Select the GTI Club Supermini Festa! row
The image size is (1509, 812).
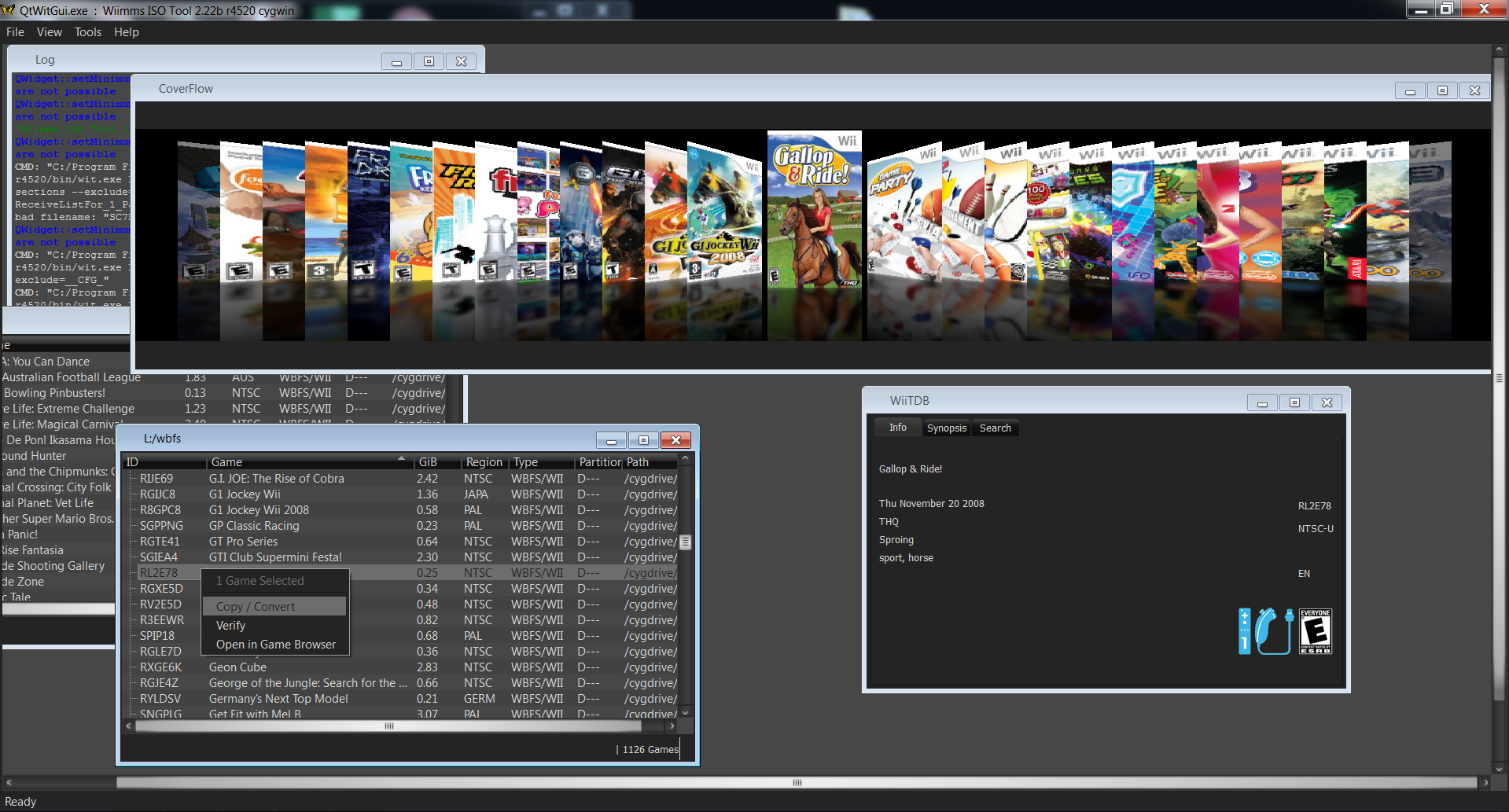pyautogui.click(x=401, y=557)
